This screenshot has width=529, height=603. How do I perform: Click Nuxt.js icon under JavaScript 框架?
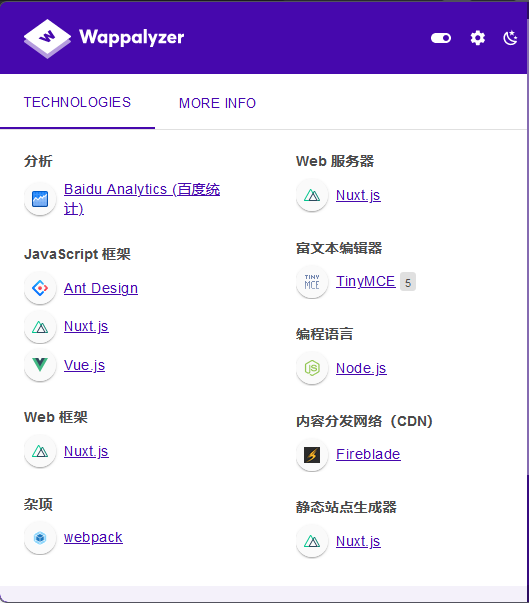40,327
